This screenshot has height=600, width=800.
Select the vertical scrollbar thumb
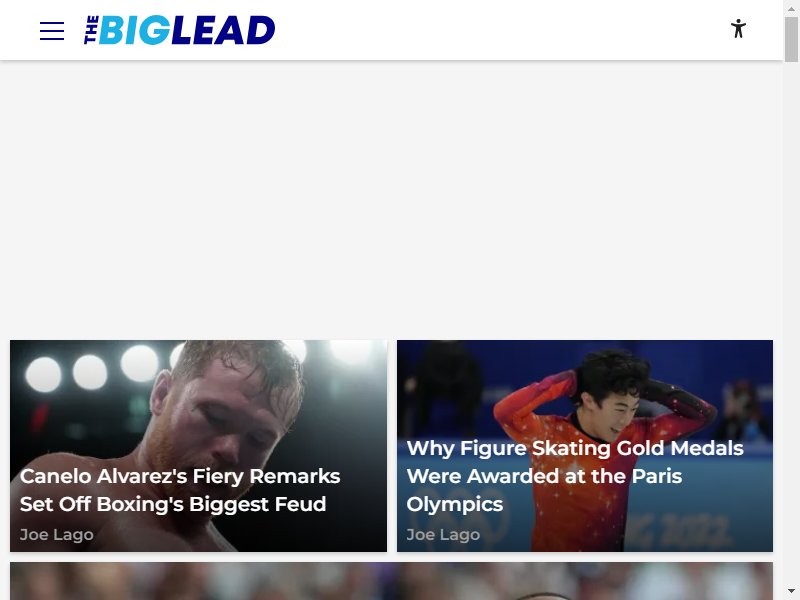coord(791,39)
